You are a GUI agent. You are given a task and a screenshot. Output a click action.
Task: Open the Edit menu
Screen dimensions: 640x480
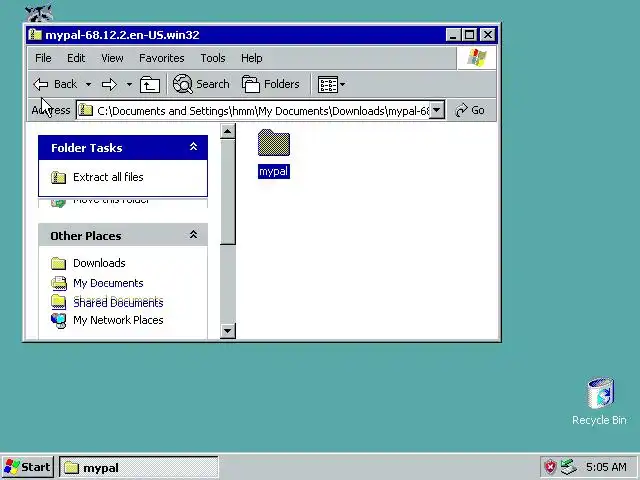(x=76, y=58)
